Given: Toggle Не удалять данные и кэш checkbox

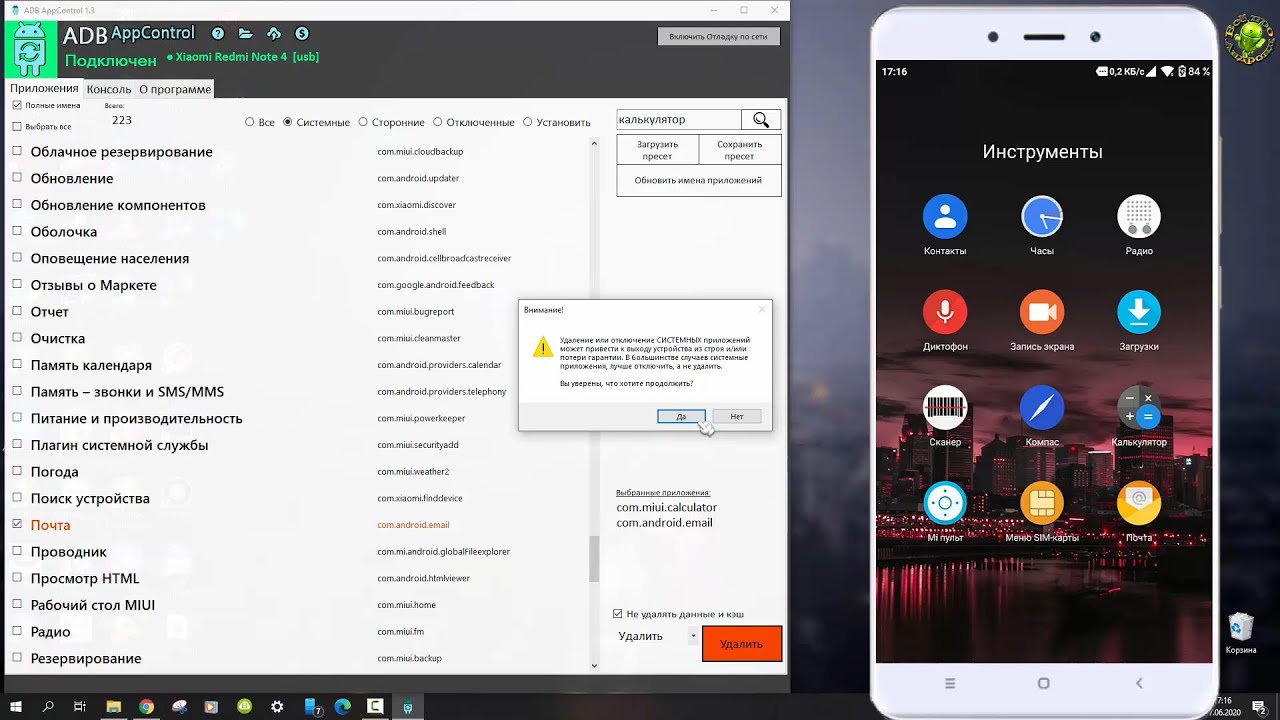Looking at the screenshot, I should coord(617,614).
